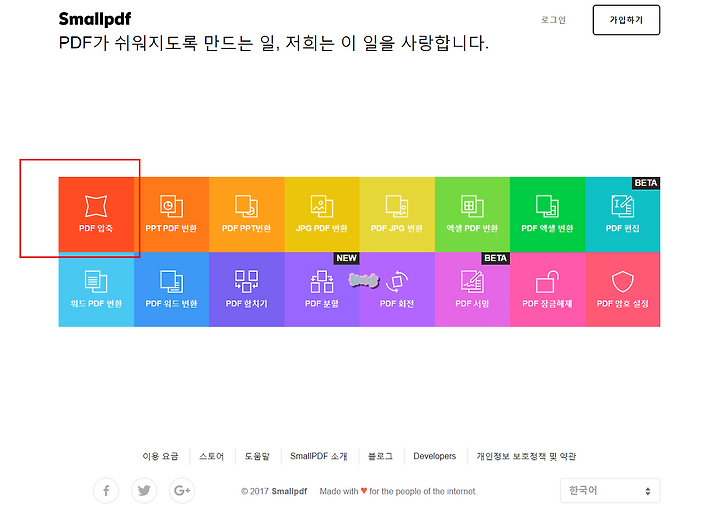Open SmallPDF 소개 about link
Screen dimensions: 720x509
pos(319,456)
